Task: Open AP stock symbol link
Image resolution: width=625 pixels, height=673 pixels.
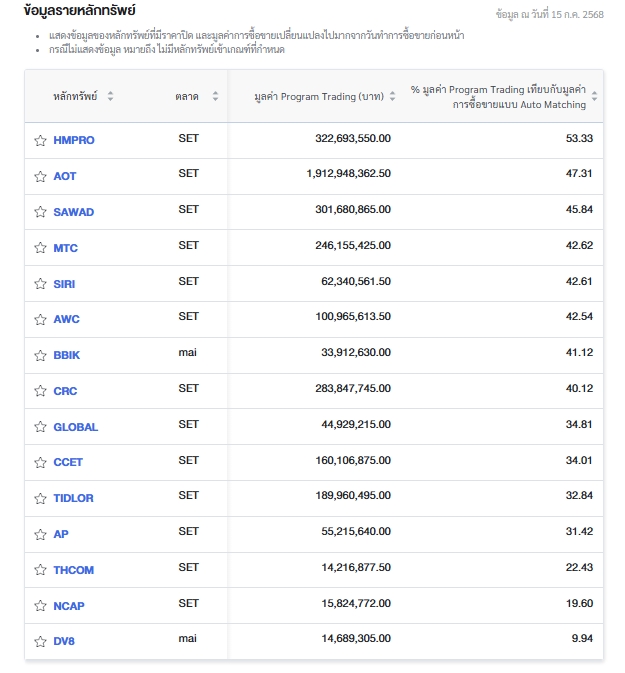Action: [x=61, y=535]
